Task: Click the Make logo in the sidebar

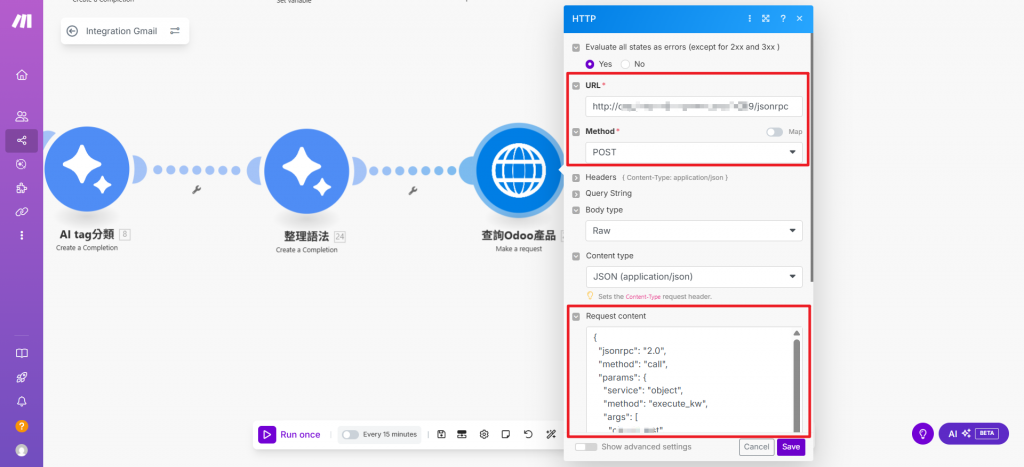Action: coord(22,21)
